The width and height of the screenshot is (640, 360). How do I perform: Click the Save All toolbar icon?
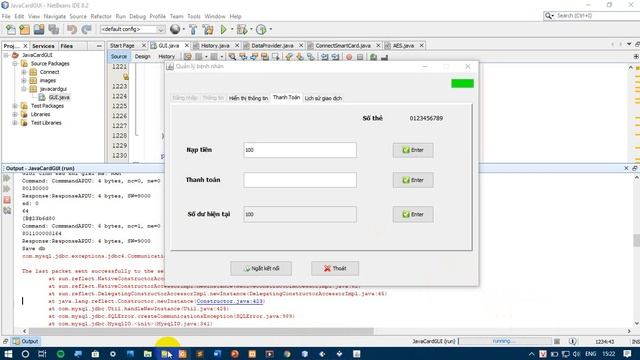(53, 29)
